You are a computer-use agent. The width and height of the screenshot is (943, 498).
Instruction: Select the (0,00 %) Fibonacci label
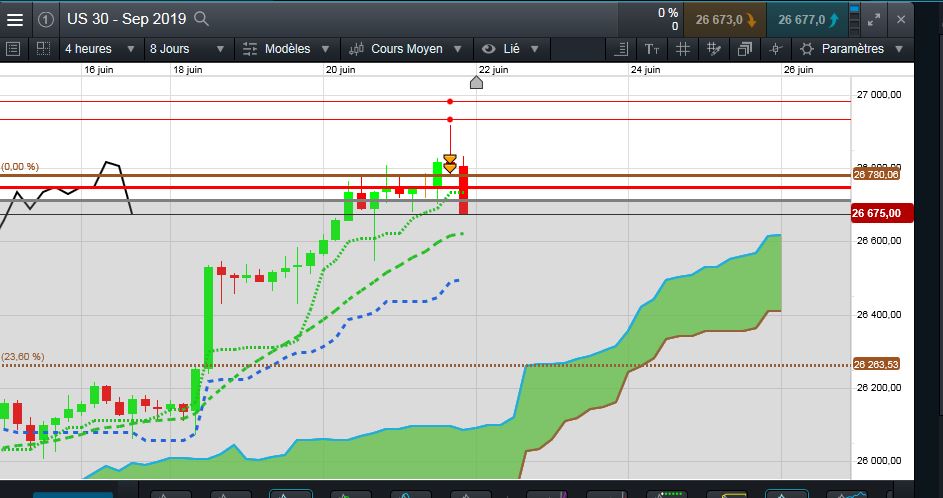click(20, 167)
